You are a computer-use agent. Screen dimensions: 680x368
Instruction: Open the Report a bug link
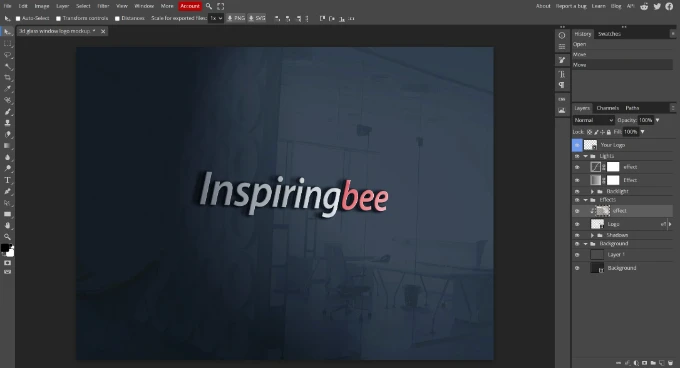point(571,6)
